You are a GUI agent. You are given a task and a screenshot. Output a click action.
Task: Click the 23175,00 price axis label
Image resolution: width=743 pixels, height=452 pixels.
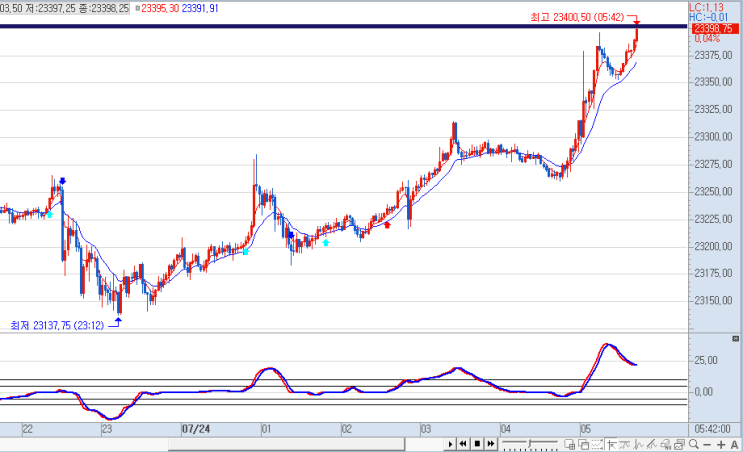click(x=713, y=273)
